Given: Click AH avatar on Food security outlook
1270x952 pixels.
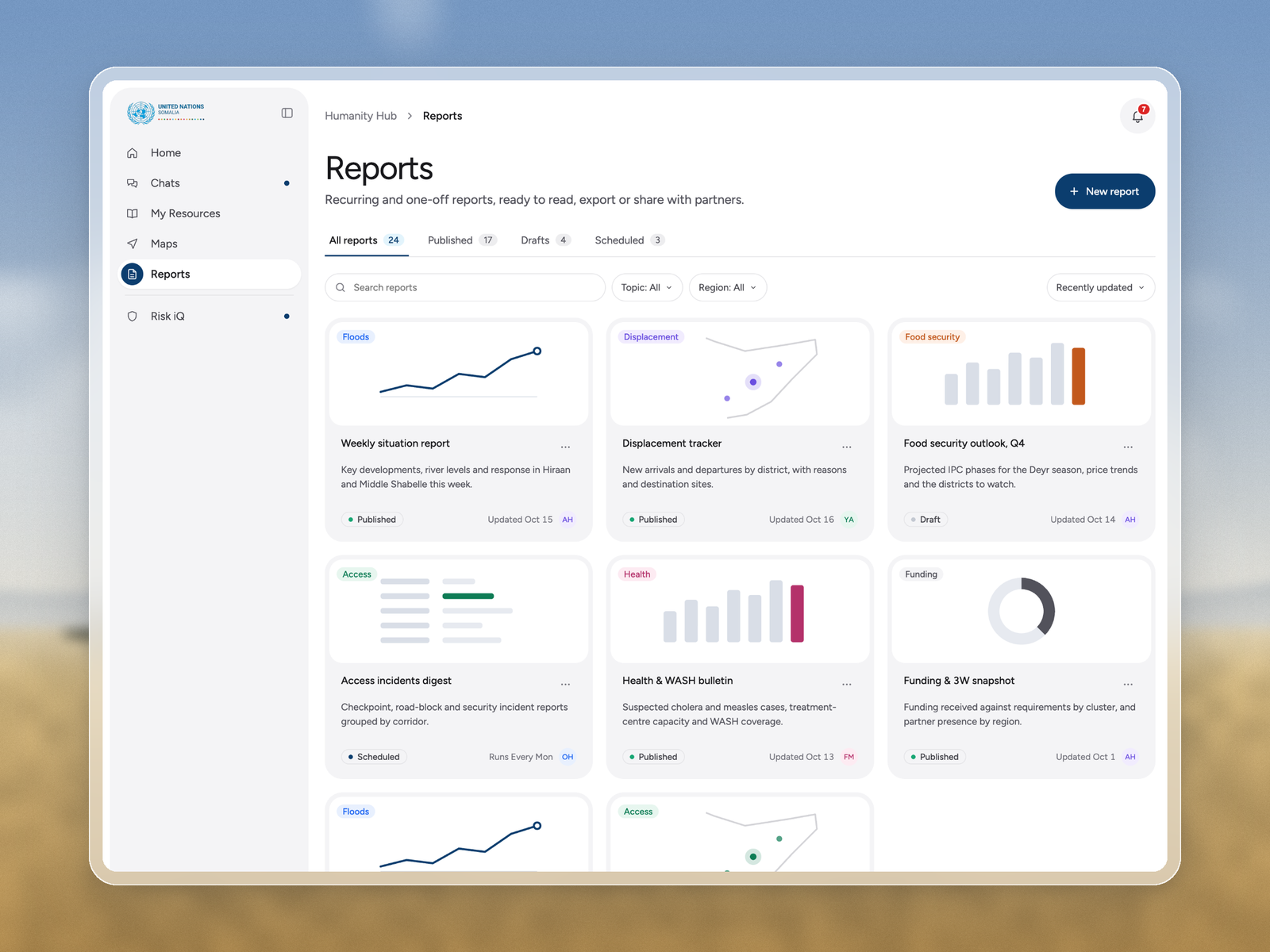Looking at the screenshot, I should tap(1130, 520).
